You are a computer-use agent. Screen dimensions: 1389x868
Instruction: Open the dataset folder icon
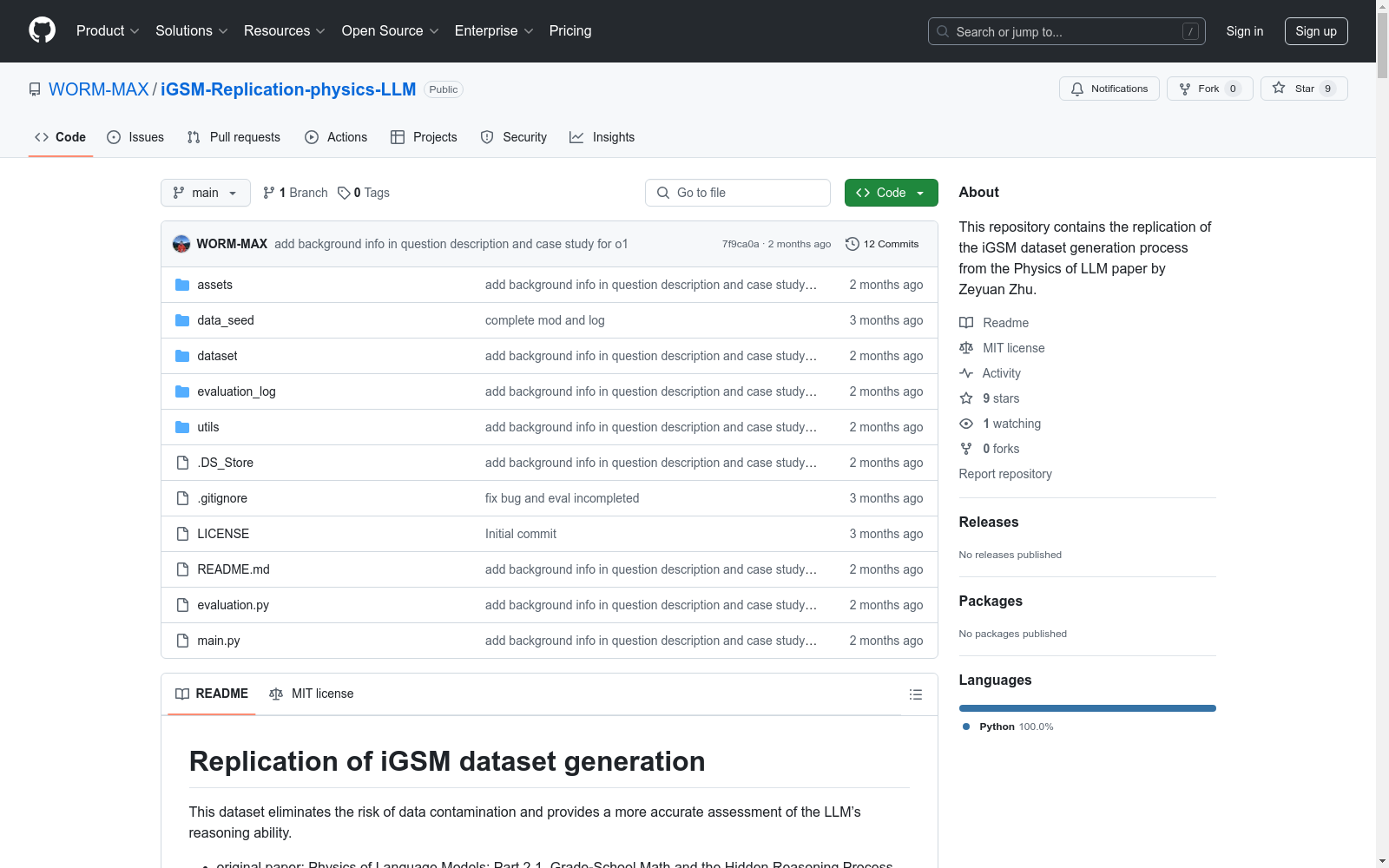[x=182, y=356]
